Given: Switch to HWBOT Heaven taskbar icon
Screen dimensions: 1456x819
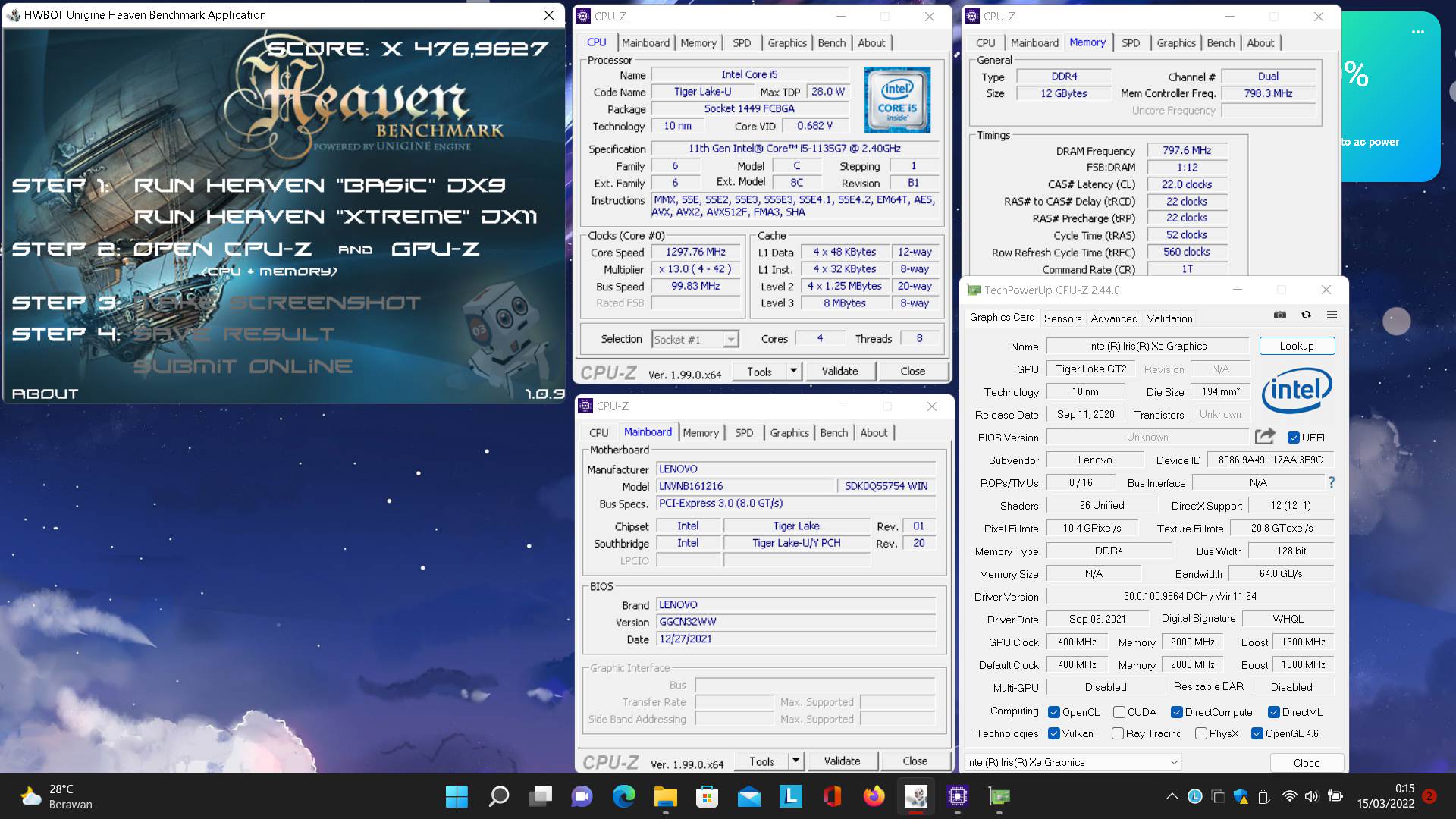Looking at the screenshot, I should [x=915, y=796].
